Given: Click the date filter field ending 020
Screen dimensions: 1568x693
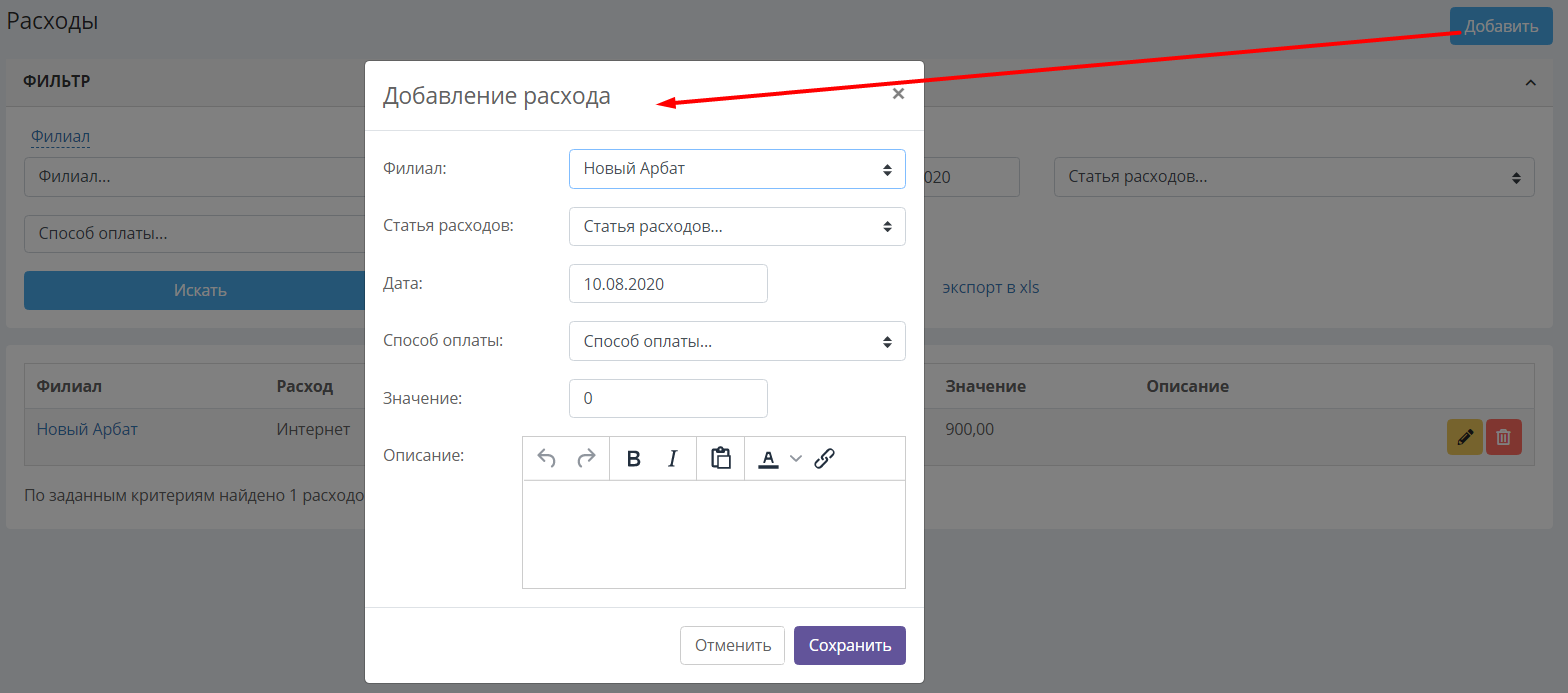Looking at the screenshot, I should pos(971,177).
